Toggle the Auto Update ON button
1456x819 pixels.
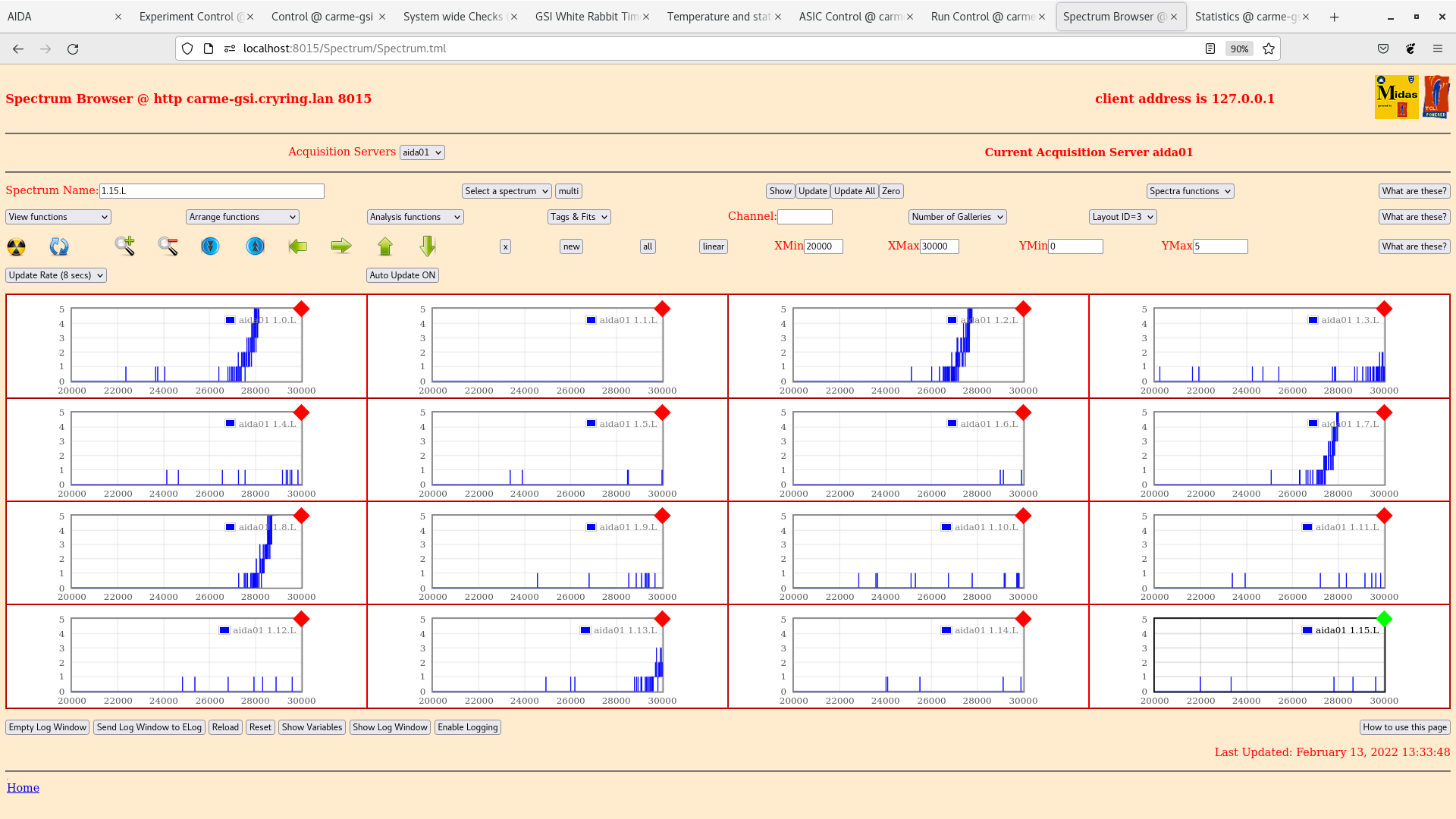point(402,275)
